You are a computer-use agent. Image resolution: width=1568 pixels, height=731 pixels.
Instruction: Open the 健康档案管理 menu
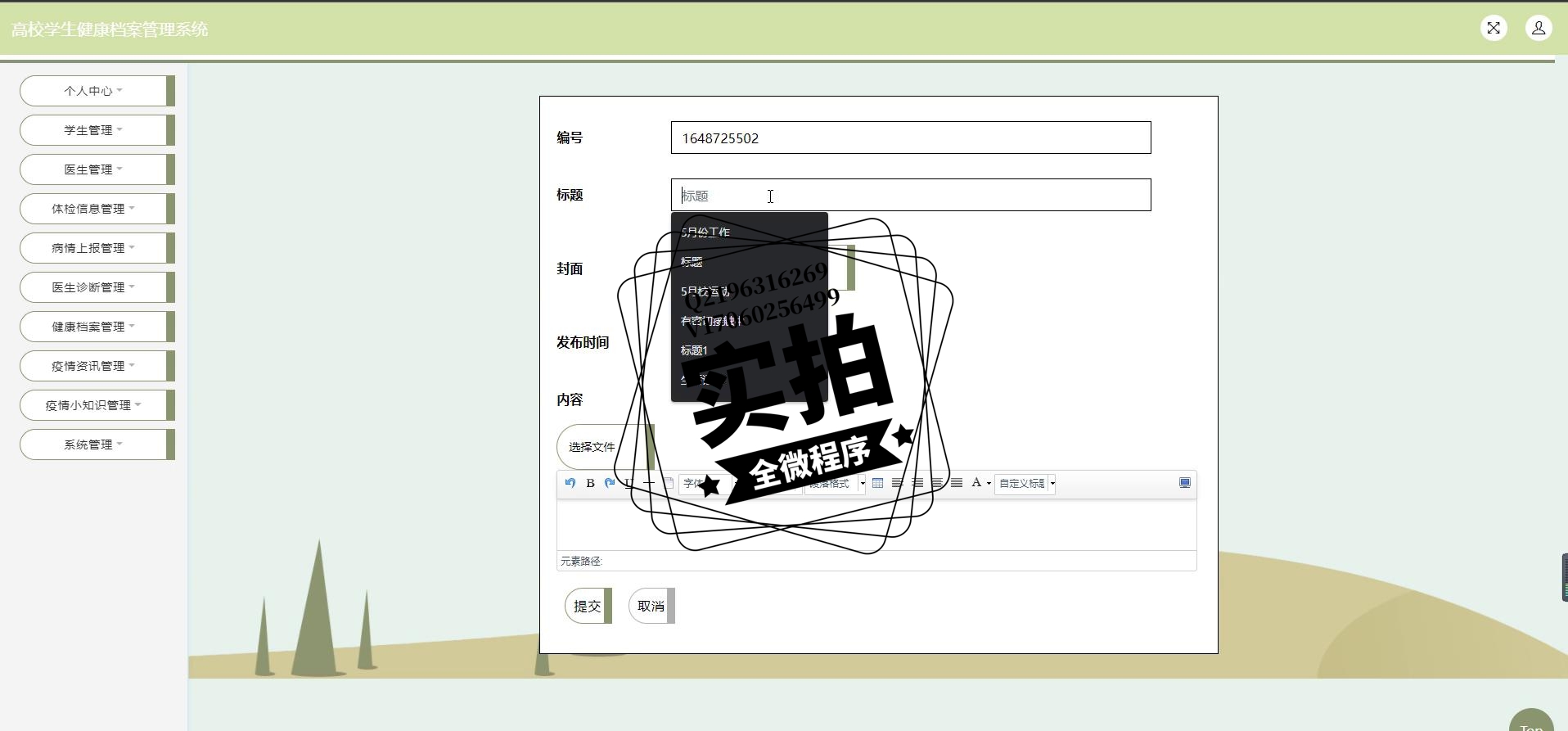point(97,327)
